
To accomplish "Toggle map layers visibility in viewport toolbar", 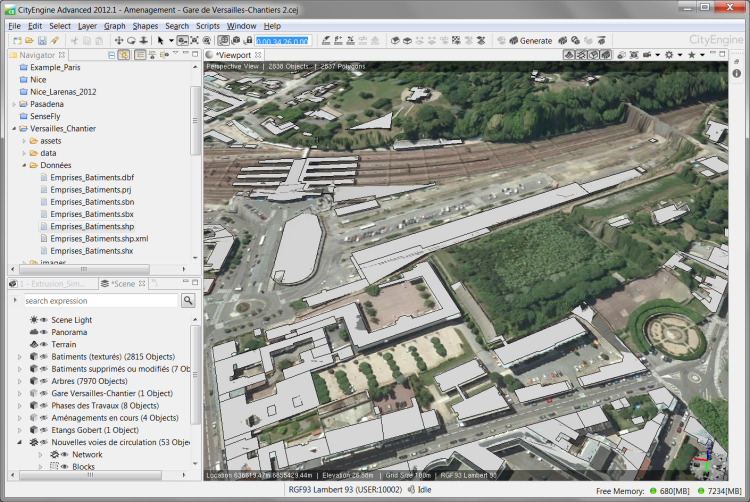I will (x=569, y=55).
